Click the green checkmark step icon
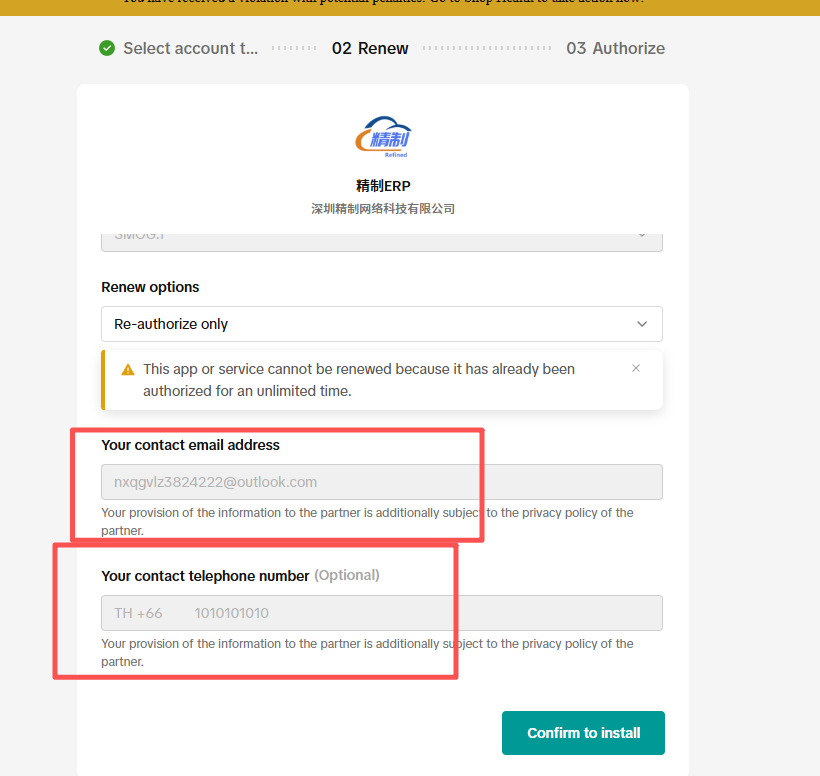 pyautogui.click(x=107, y=48)
